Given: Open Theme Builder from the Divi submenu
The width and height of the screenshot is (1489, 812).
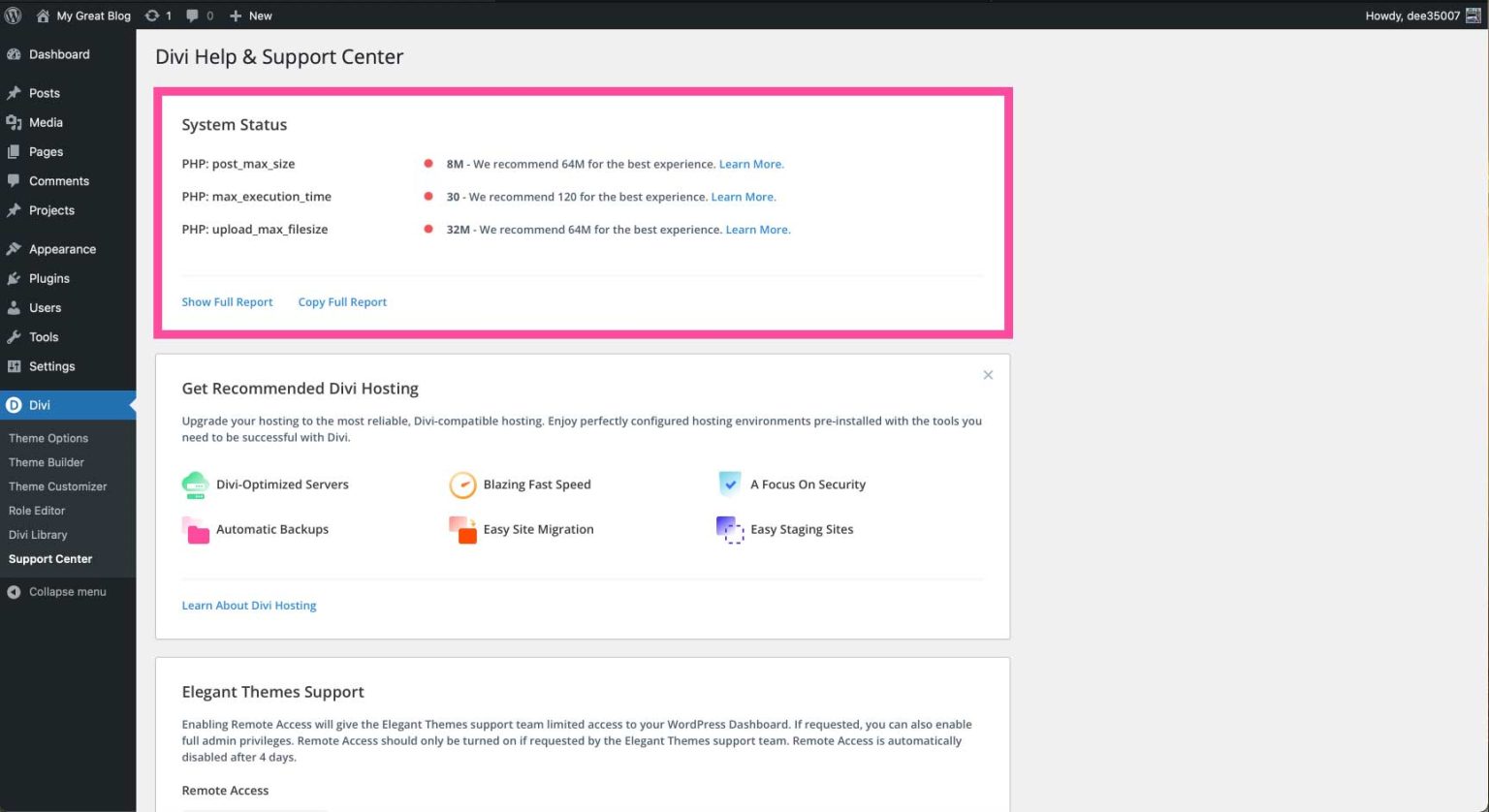Looking at the screenshot, I should (x=46, y=462).
